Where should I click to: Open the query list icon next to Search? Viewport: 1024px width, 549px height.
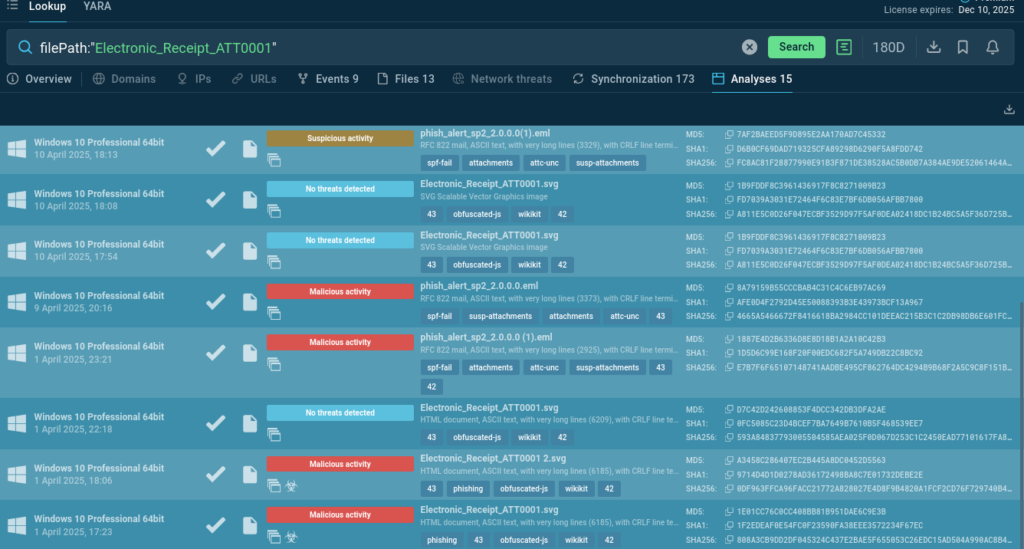[844, 47]
